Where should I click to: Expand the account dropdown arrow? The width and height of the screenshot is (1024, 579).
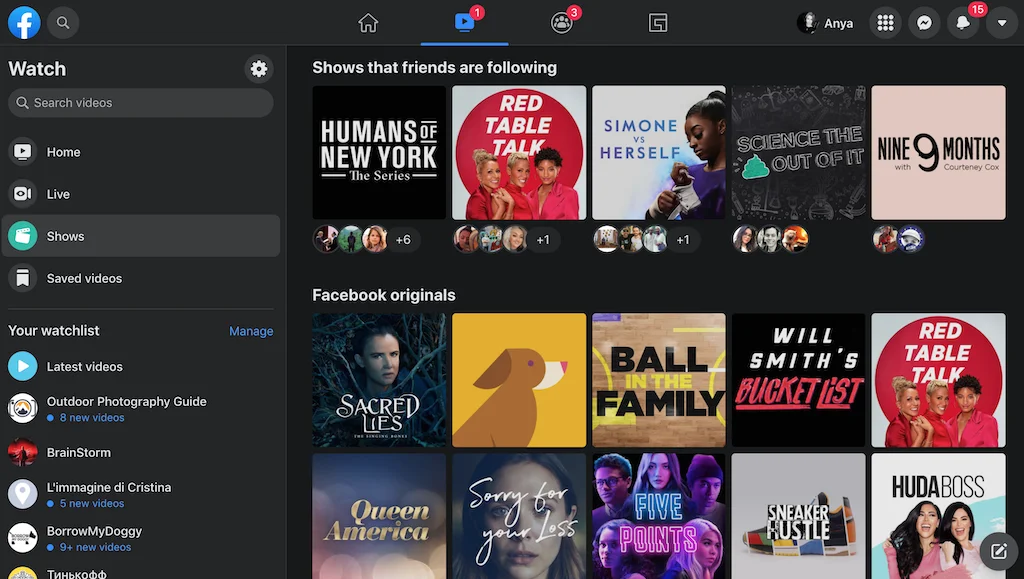coord(1002,23)
